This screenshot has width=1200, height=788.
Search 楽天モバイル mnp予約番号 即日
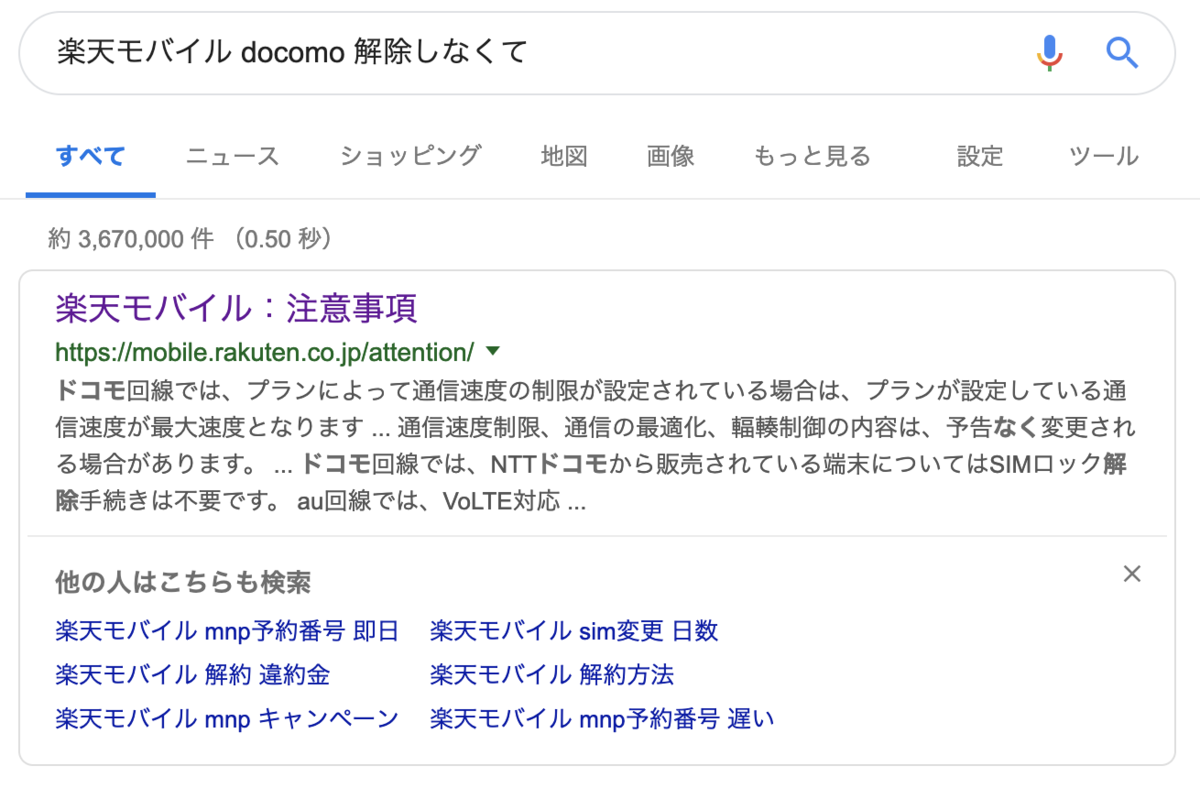[x=227, y=631]
